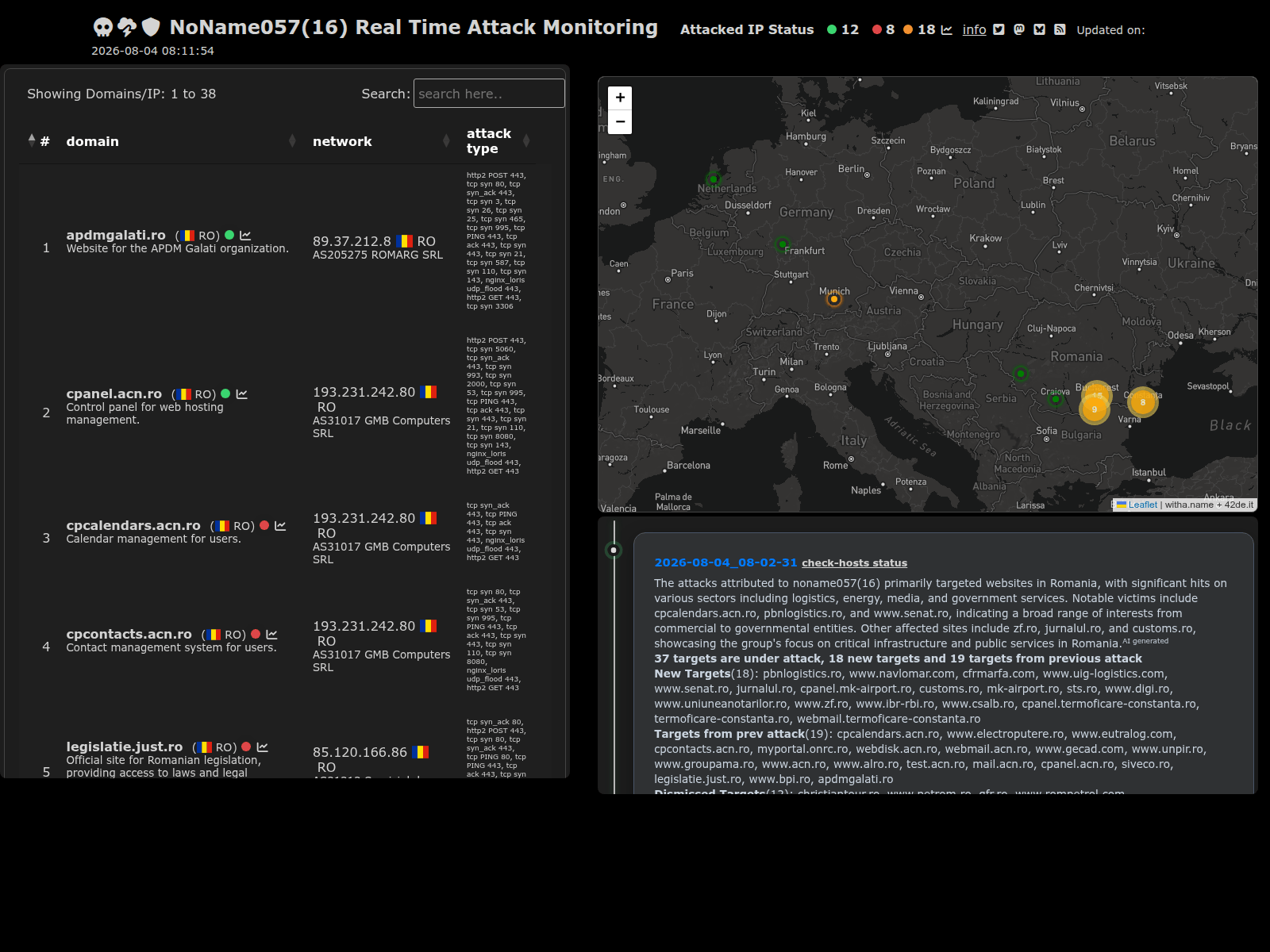
Task: Click the green count 12 in status
Action: [x=850, y=30]
